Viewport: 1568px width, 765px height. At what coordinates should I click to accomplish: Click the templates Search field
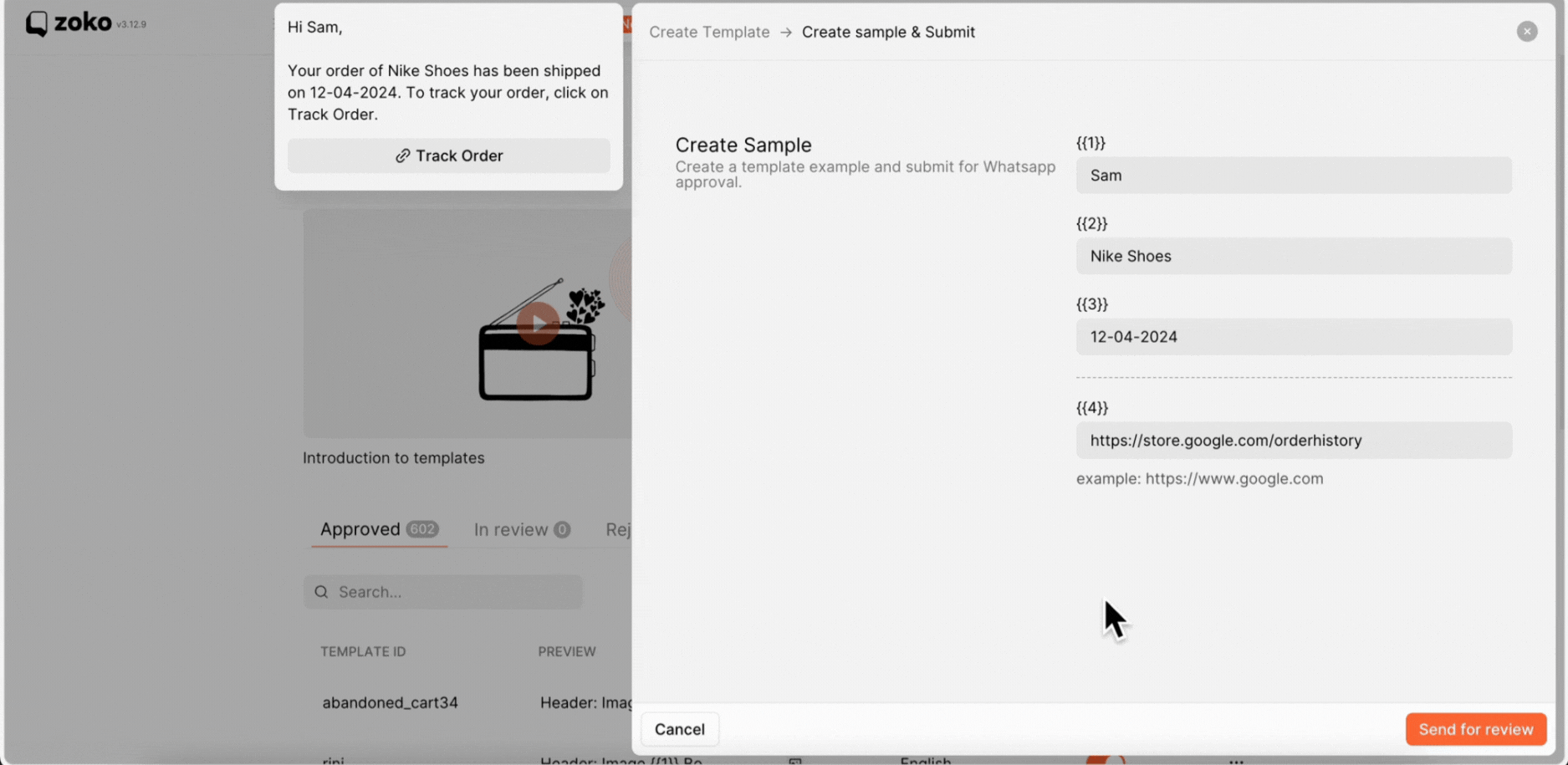pos(443,592)
